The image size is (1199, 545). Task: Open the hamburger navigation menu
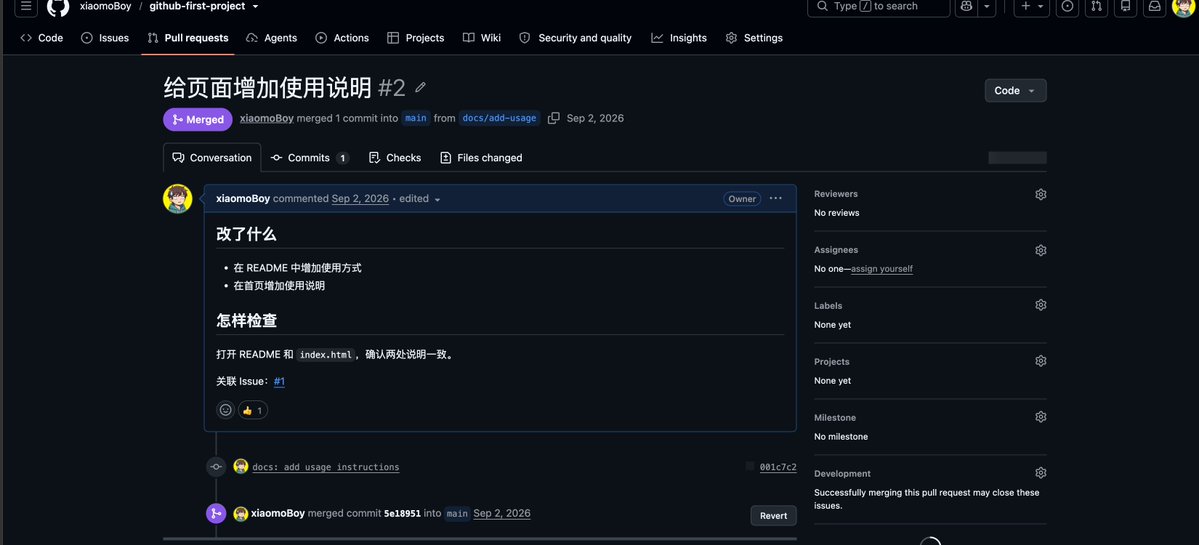click(x=26, y=6)
